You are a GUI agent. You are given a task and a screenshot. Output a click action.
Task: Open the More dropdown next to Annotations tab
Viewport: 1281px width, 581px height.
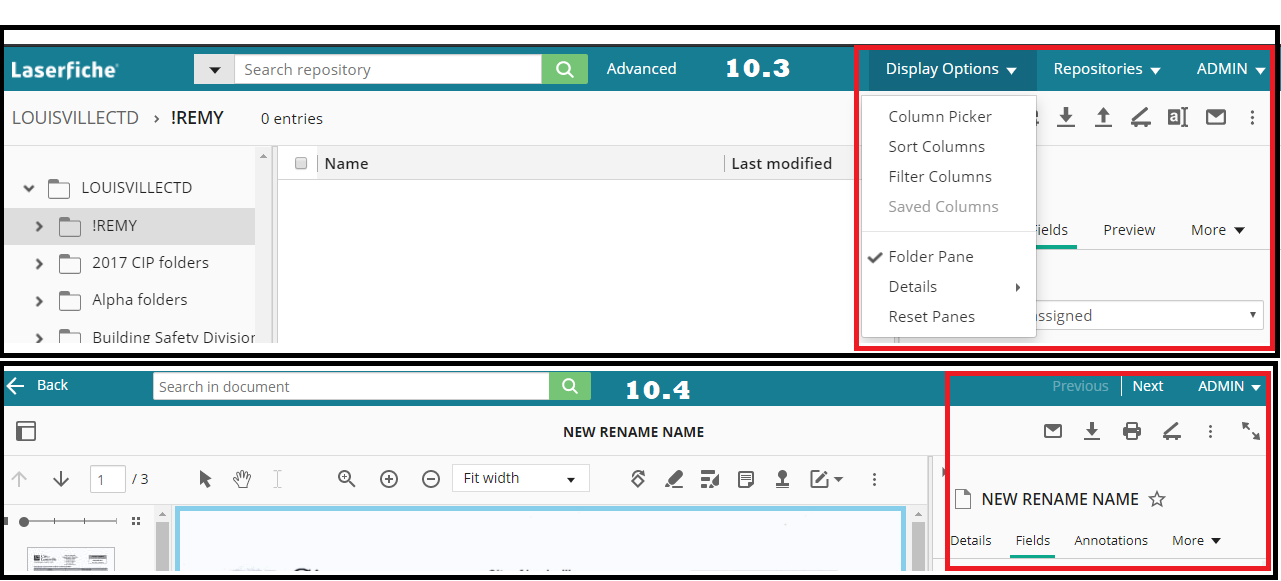[x=1197, y=540]
